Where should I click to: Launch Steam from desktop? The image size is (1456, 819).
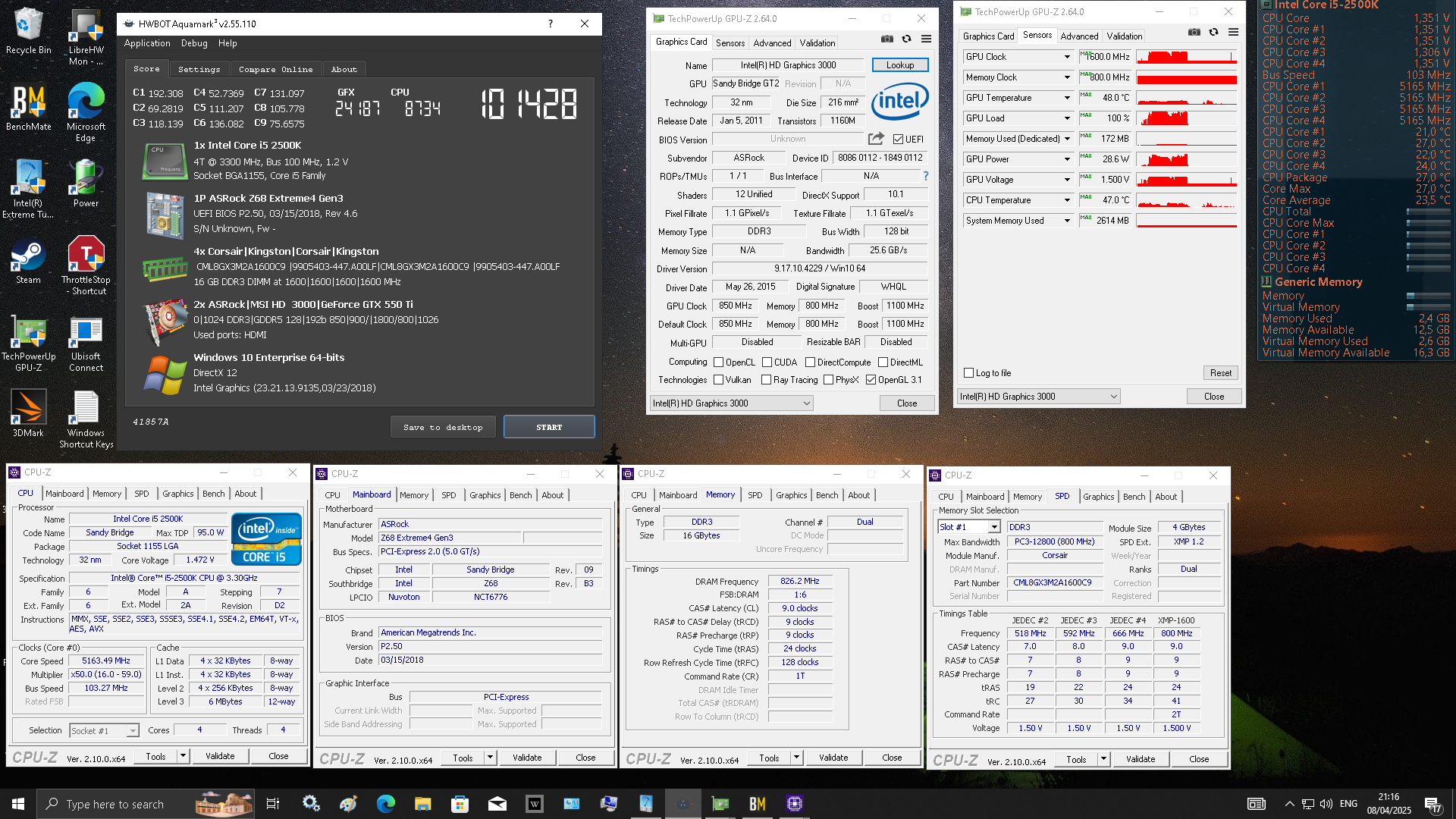29,262
